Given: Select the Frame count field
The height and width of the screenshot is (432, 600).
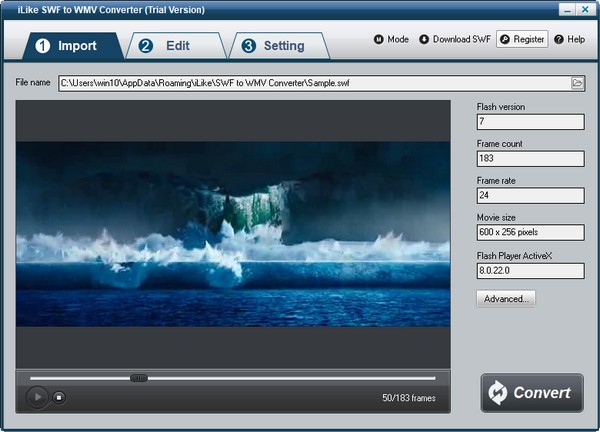Looking at the screenshot, I should tap(530, 159).
